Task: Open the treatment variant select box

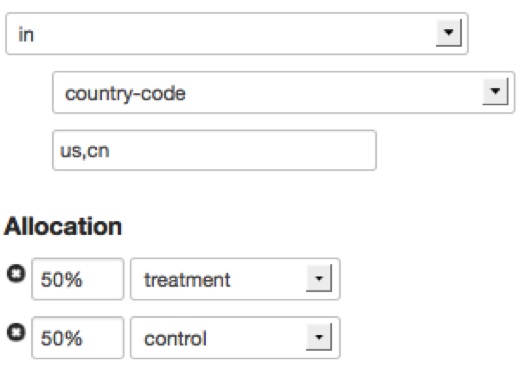Action: tap(235, 279)
